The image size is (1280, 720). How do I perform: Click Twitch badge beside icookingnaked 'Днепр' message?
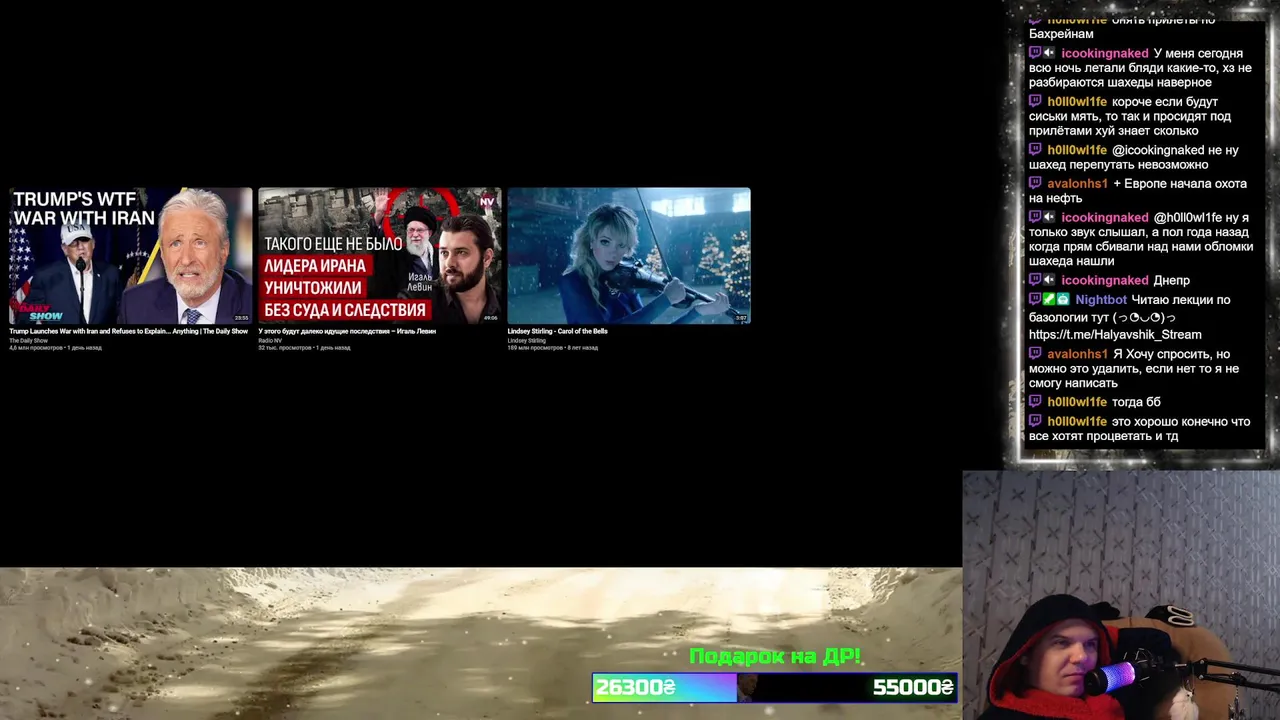point(1035,280)
